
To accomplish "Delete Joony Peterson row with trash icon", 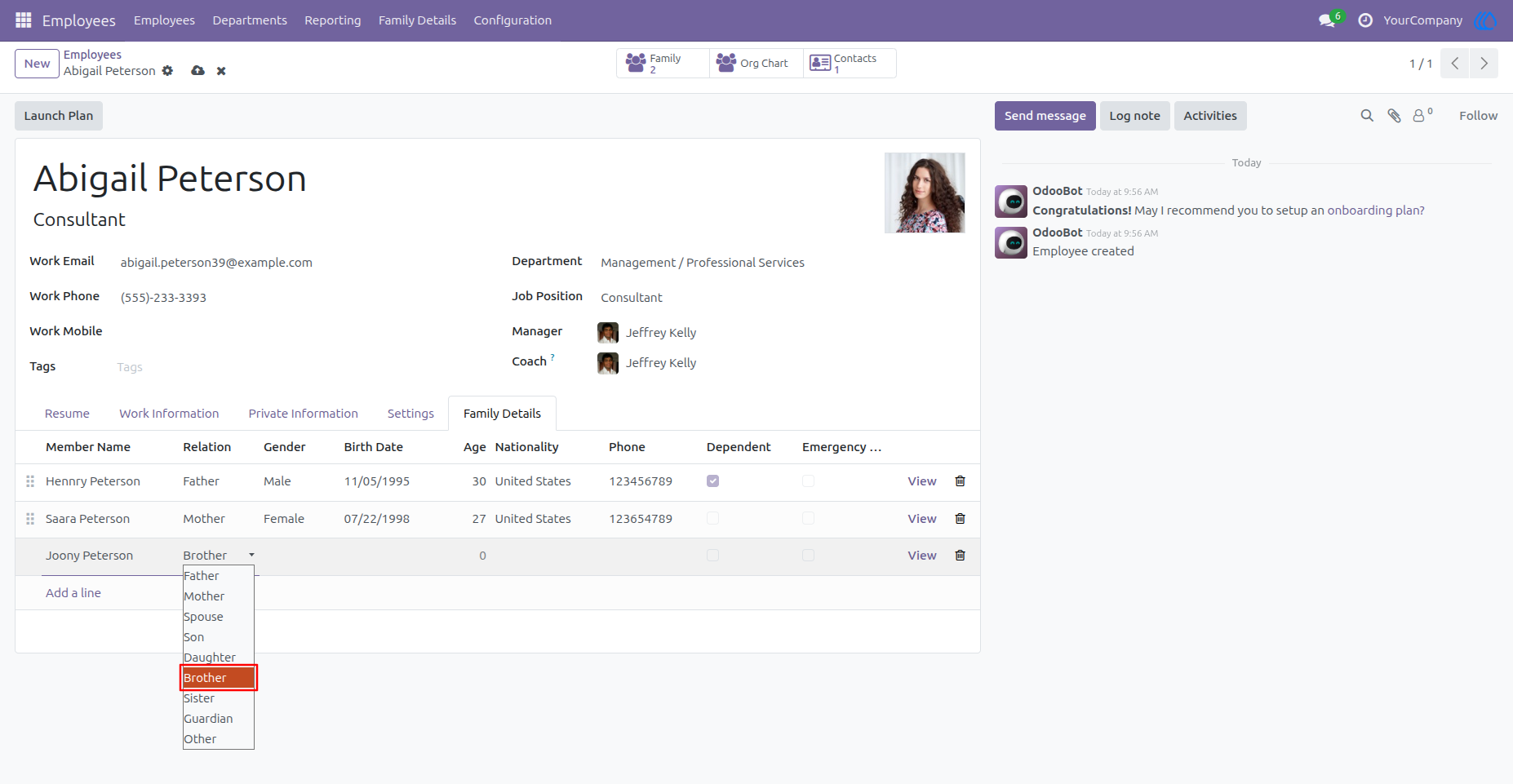I will (x=960, y=556).
